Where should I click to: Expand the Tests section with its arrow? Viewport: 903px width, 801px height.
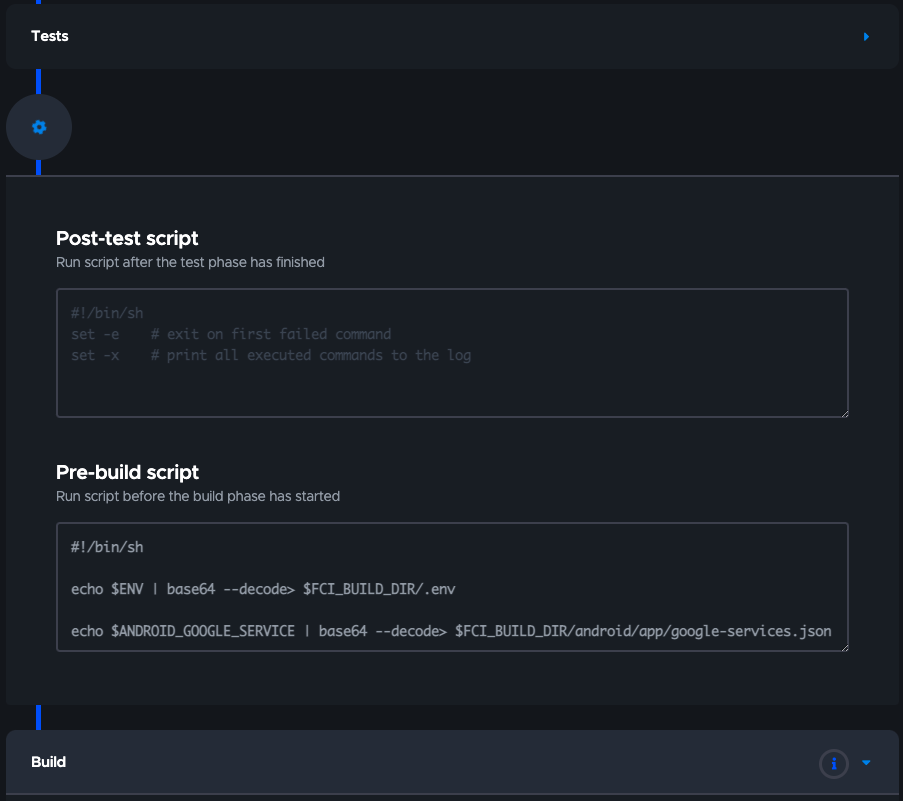(x=866, y=37)
